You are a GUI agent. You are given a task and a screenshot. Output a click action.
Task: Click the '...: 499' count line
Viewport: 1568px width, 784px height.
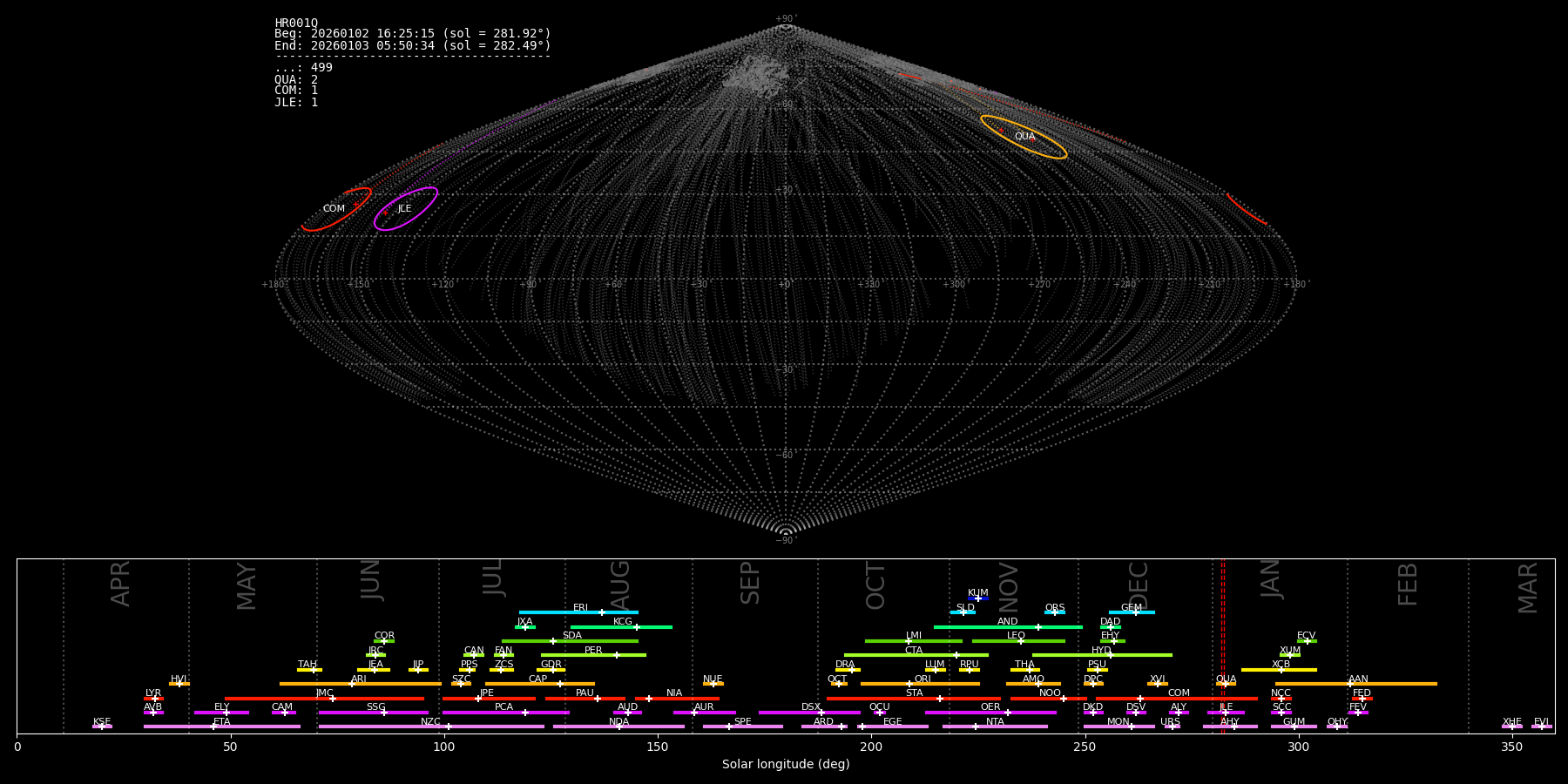point(303,68)
